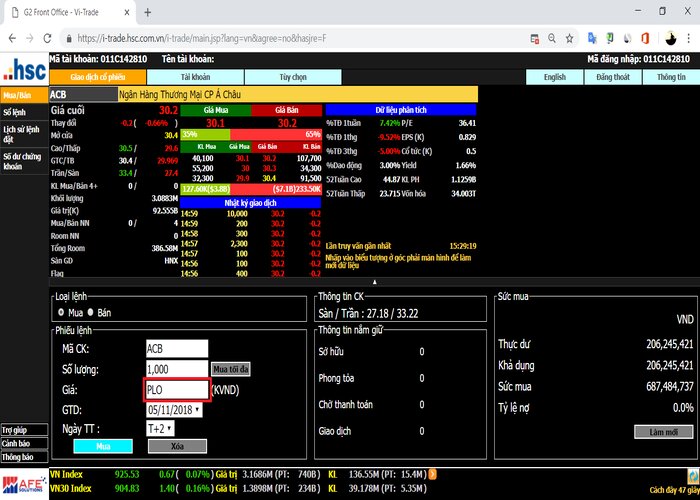
Task: Click the VN30 Index value 904.83
Action: (x=127, y=488)
